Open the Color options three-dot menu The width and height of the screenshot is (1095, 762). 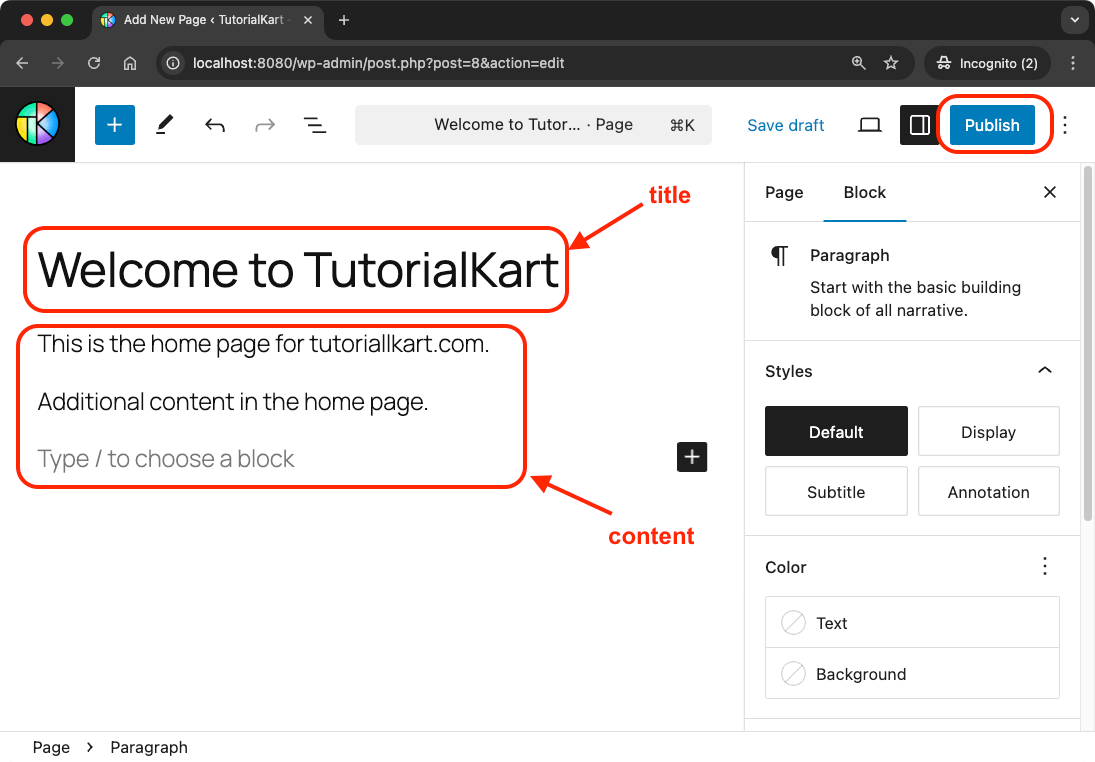click(1044, 566)
